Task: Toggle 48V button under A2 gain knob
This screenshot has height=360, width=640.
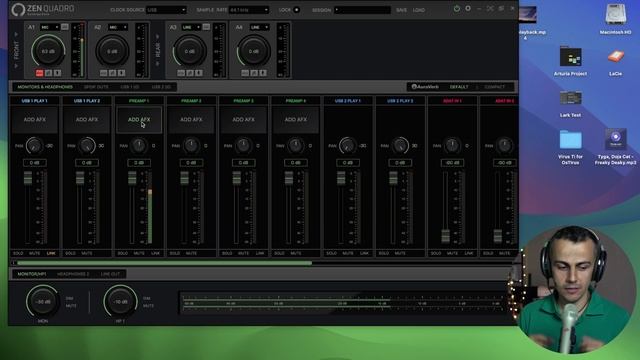Action: tap(104, 73)
